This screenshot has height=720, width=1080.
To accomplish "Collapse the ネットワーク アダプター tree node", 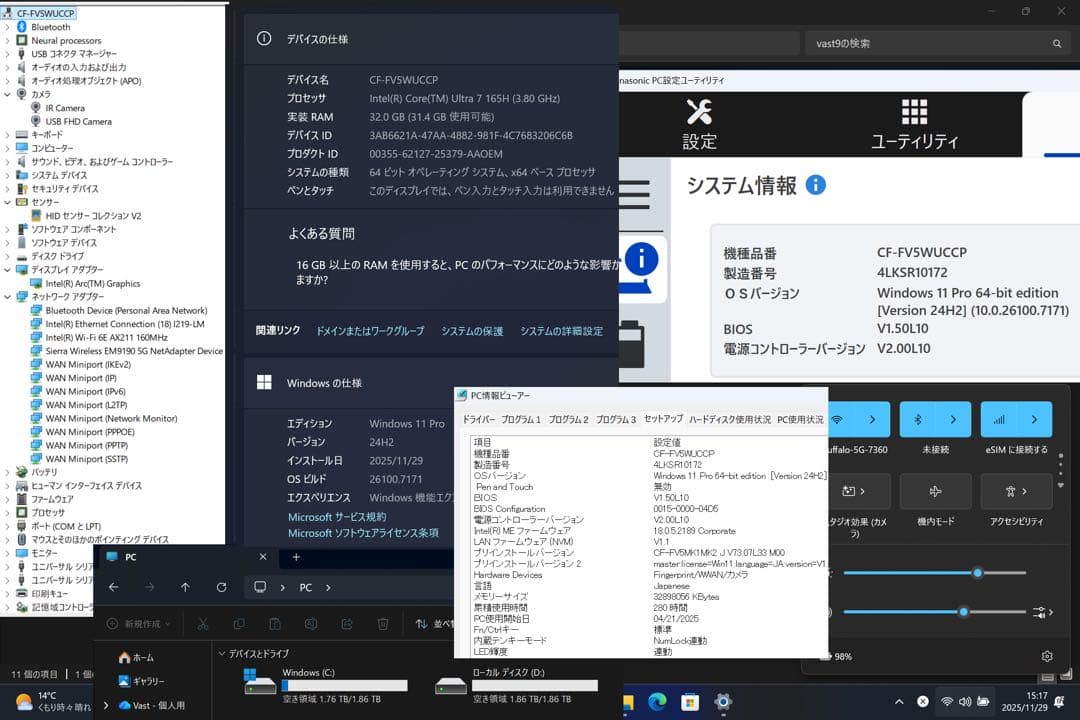I will [6, 298].
